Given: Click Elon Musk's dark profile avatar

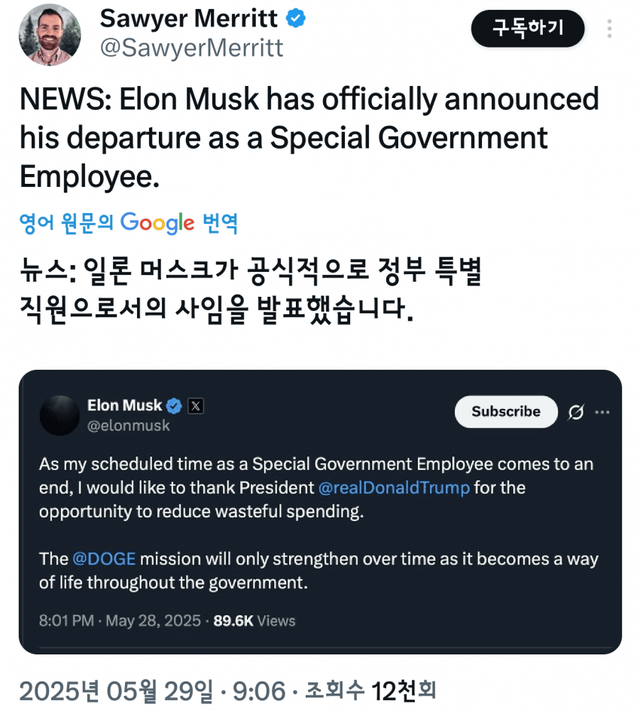Looking at the screenshot, I should click(59, 414).
